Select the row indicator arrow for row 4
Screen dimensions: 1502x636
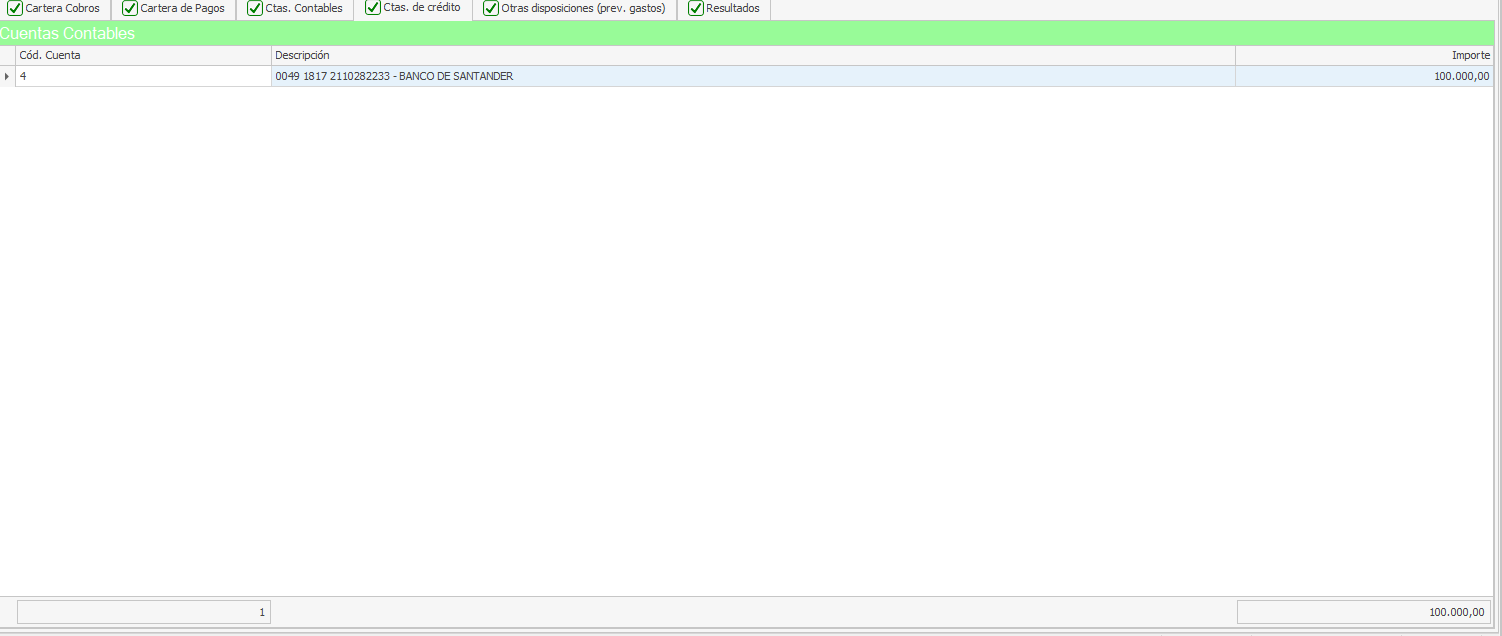[8, 76]
